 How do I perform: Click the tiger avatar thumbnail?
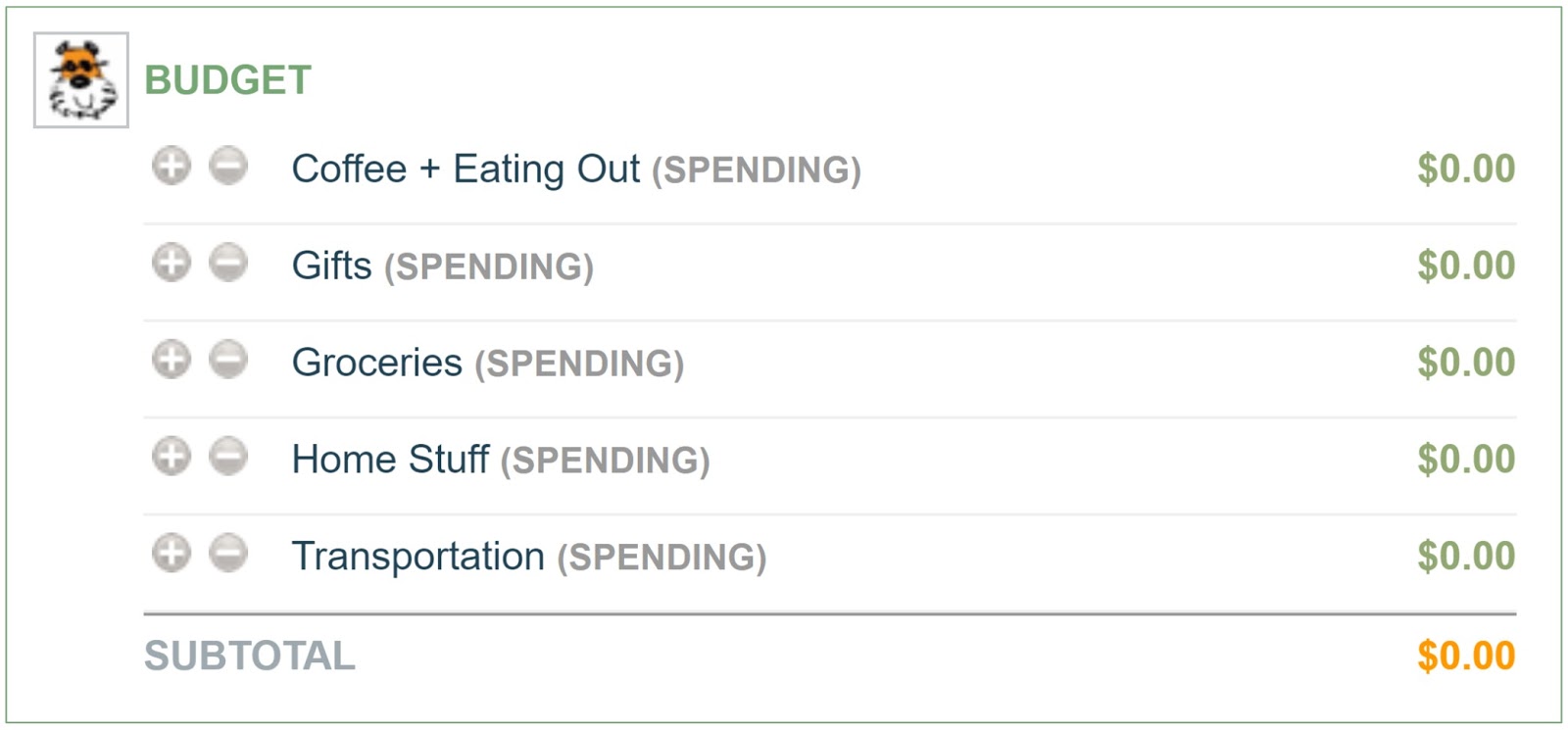(x=81, y=80)
